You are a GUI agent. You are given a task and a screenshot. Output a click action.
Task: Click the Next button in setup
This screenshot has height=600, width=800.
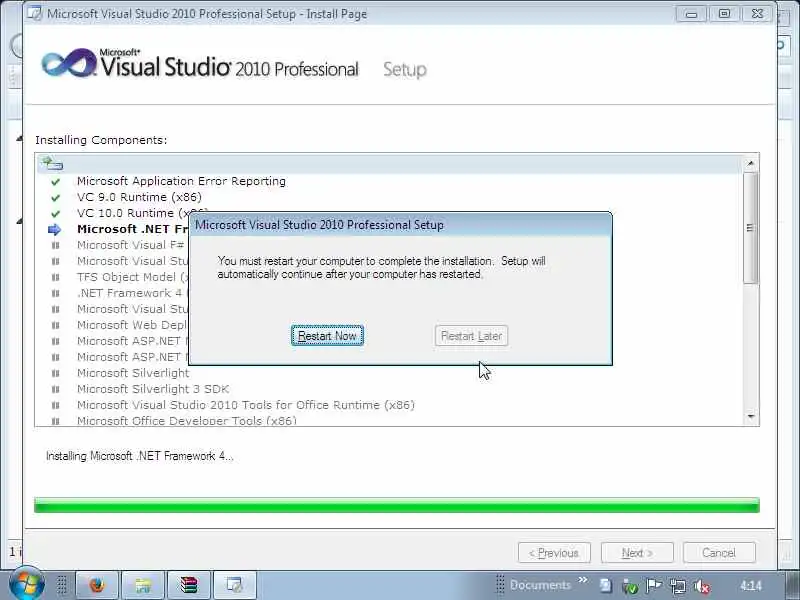click(x=637, y=553)
